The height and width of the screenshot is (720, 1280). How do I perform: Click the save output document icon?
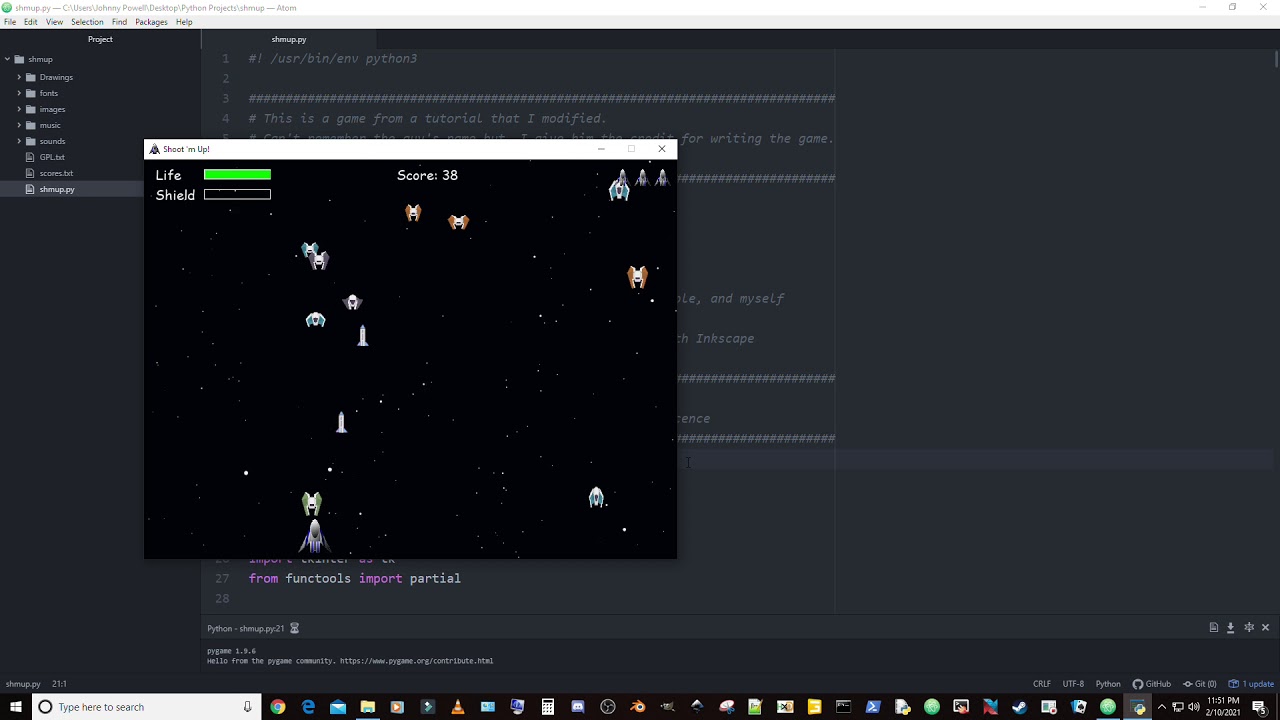1213,628
